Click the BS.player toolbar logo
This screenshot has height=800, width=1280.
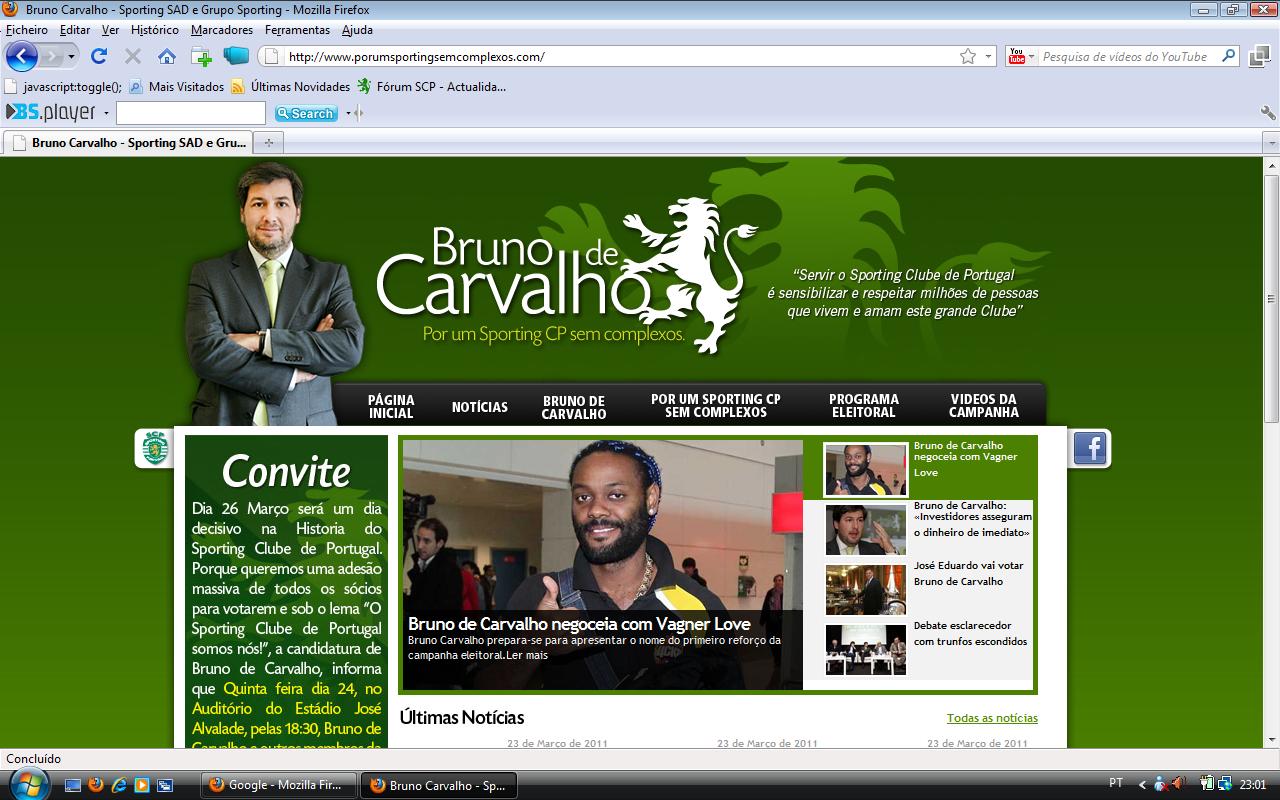coord(51,113)
